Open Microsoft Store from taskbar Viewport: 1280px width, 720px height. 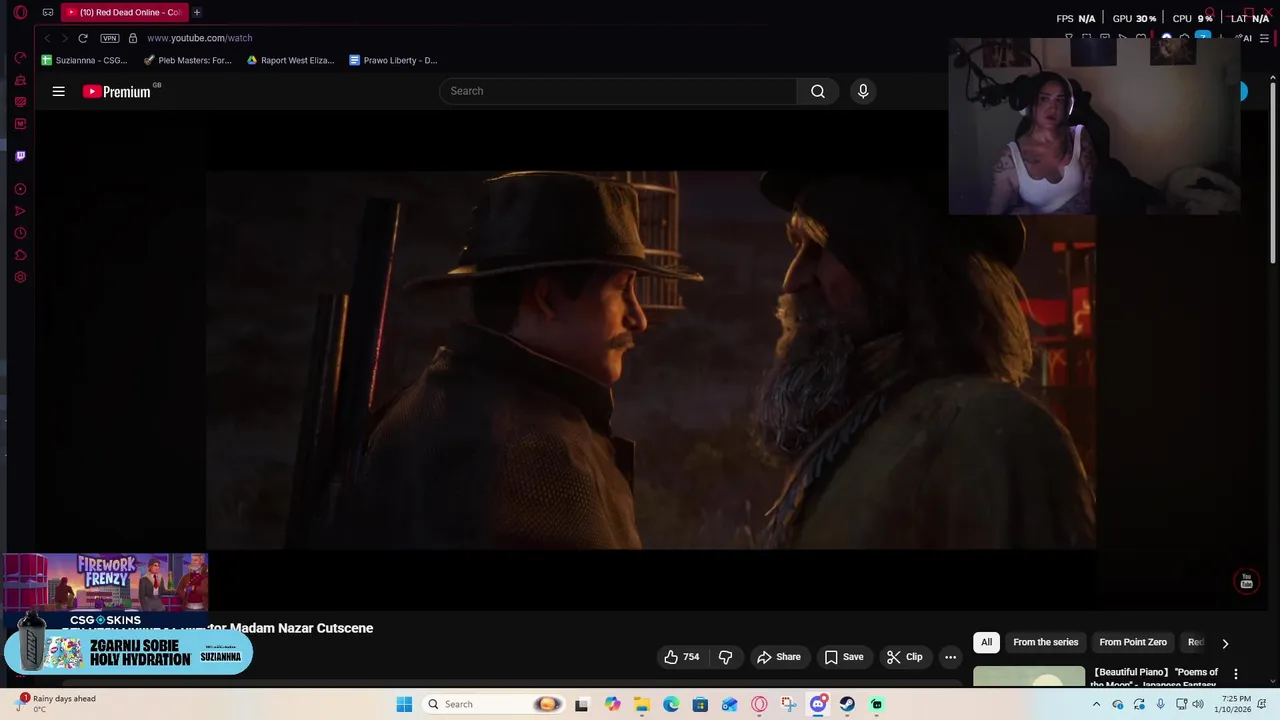click(700, 704)
